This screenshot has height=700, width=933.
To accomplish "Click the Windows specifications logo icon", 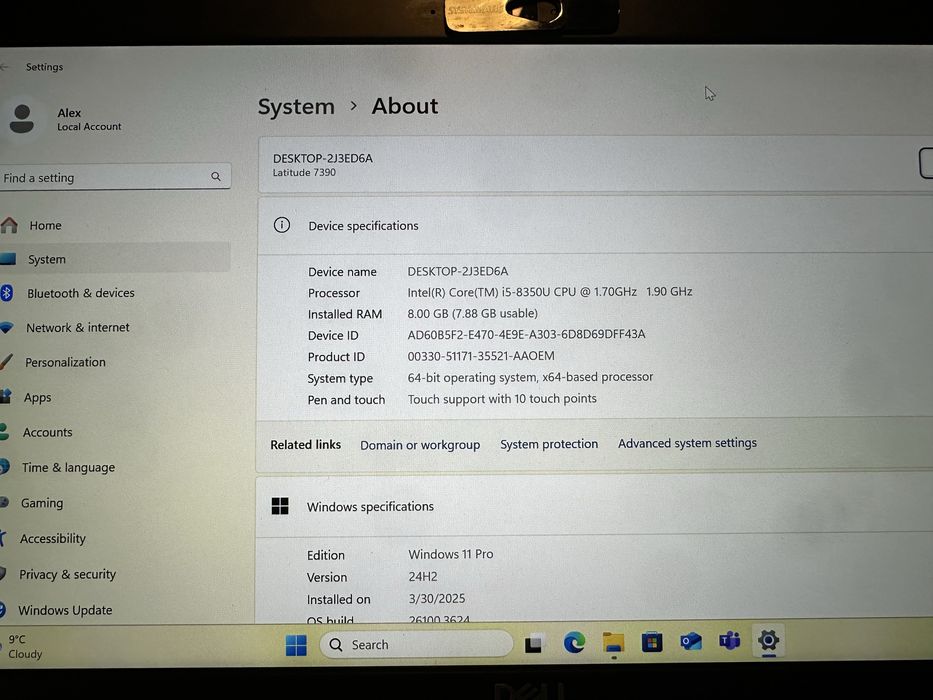I will (280, 506).
